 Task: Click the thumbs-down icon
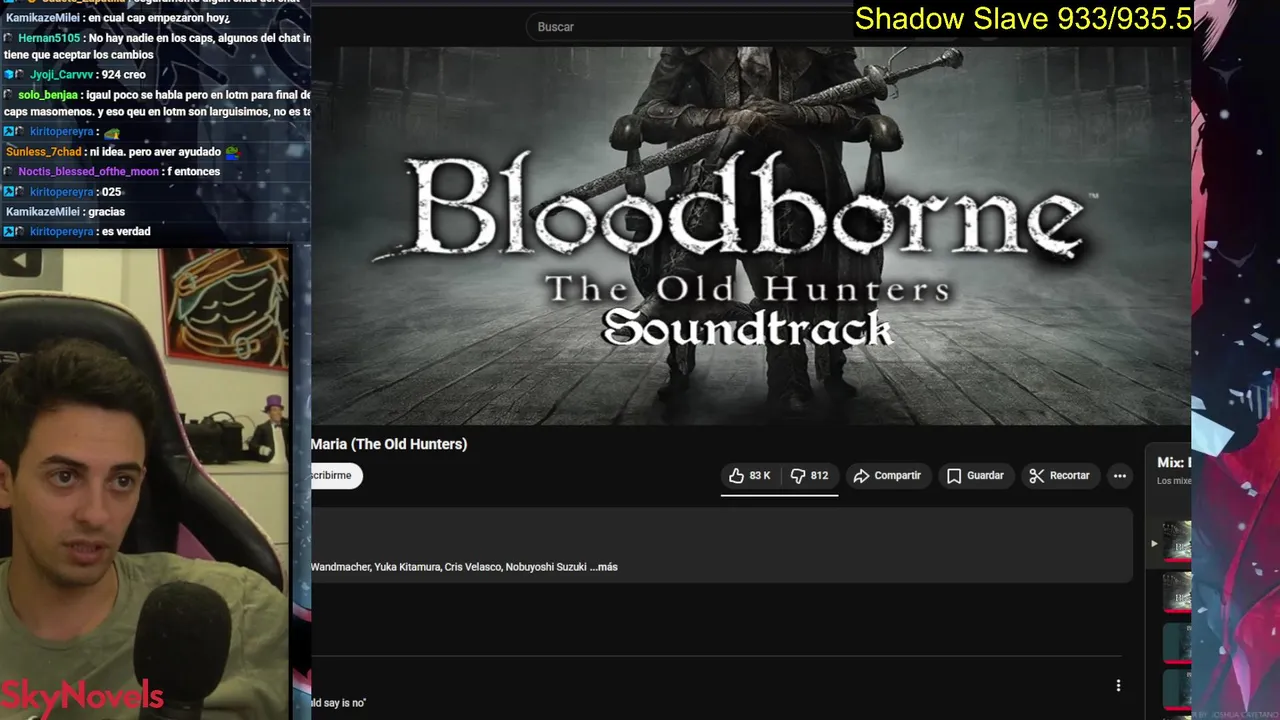pyautogui.click(x=798, y=476)
